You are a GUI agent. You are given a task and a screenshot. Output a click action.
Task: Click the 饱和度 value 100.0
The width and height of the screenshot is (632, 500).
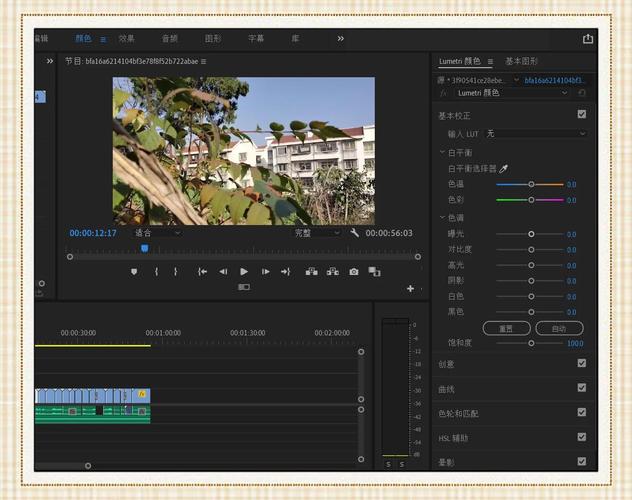[575, 343]
